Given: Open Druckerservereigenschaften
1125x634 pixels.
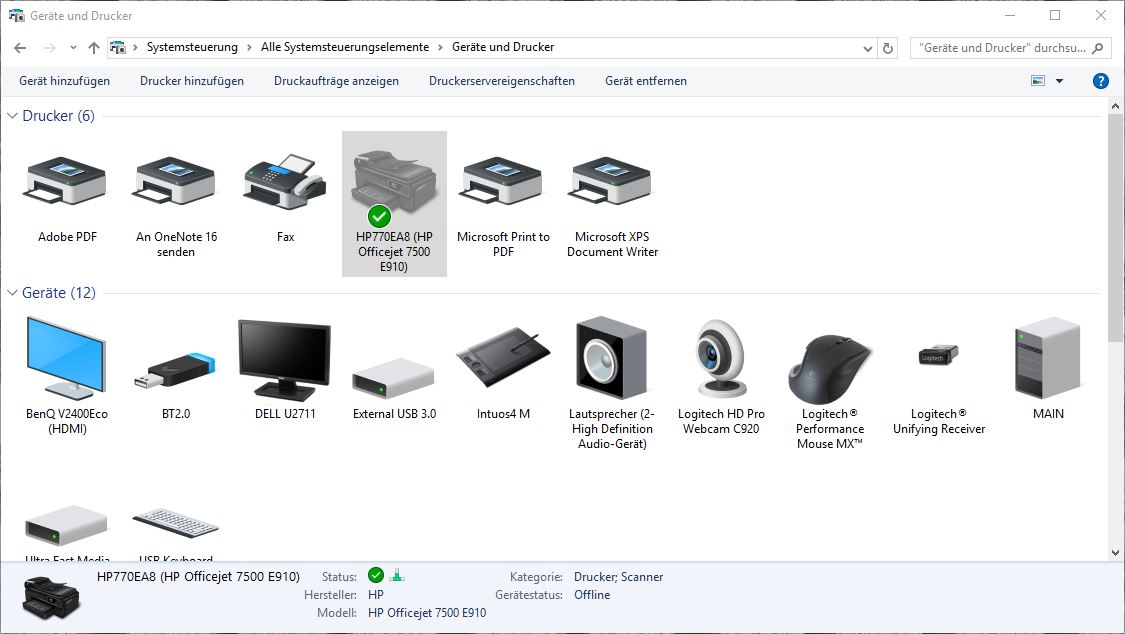Looking at the screenshot, I should [x=502, y=81].
